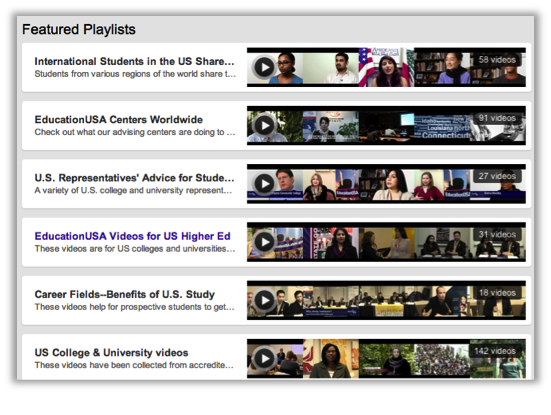Click the '18 videos' count badge
Viewport: 551px width, 415px height.
(497, 293)
